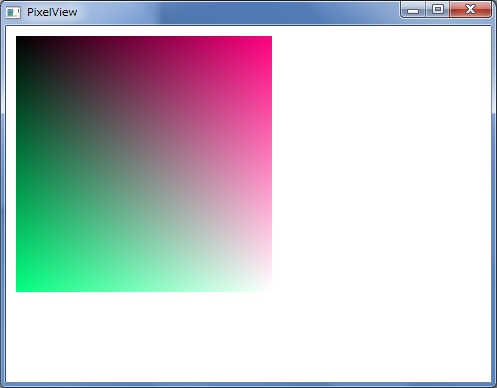Click the mid-green region of gradient lower left
Viewport: 497px width, 388px height.
[x=67, y=233]
